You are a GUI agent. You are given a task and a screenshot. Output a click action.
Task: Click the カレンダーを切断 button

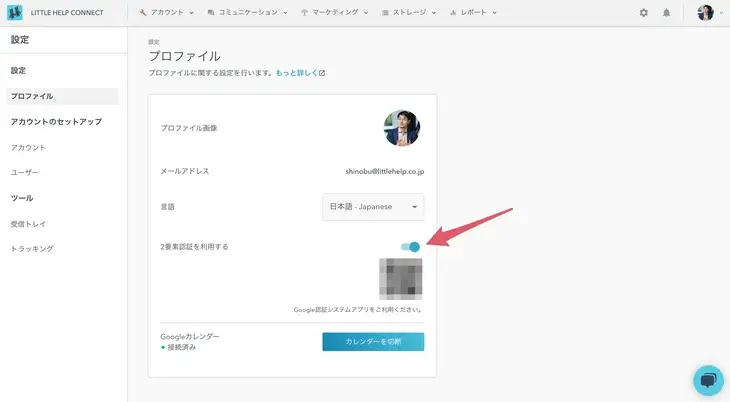[x=373, y=342]
